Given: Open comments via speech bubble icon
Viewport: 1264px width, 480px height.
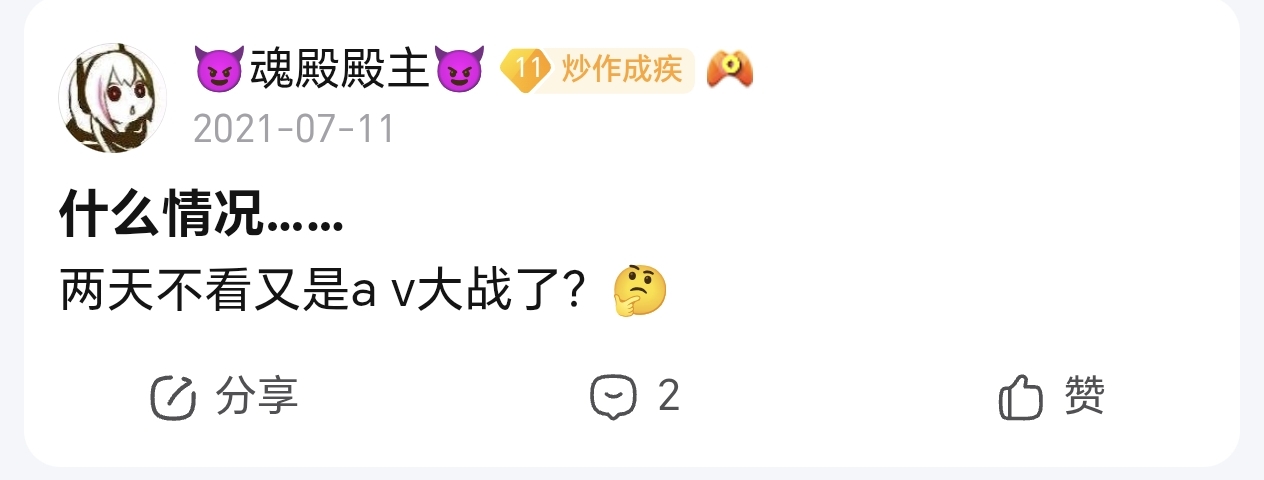Looking at the screenshot, I should [x=613, y=398].
